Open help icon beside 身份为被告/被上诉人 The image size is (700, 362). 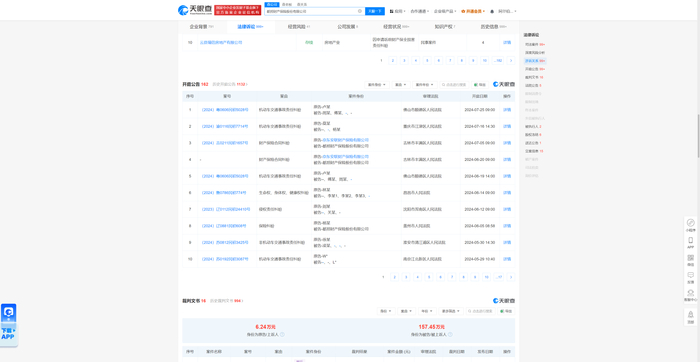[x=450, y=334]
